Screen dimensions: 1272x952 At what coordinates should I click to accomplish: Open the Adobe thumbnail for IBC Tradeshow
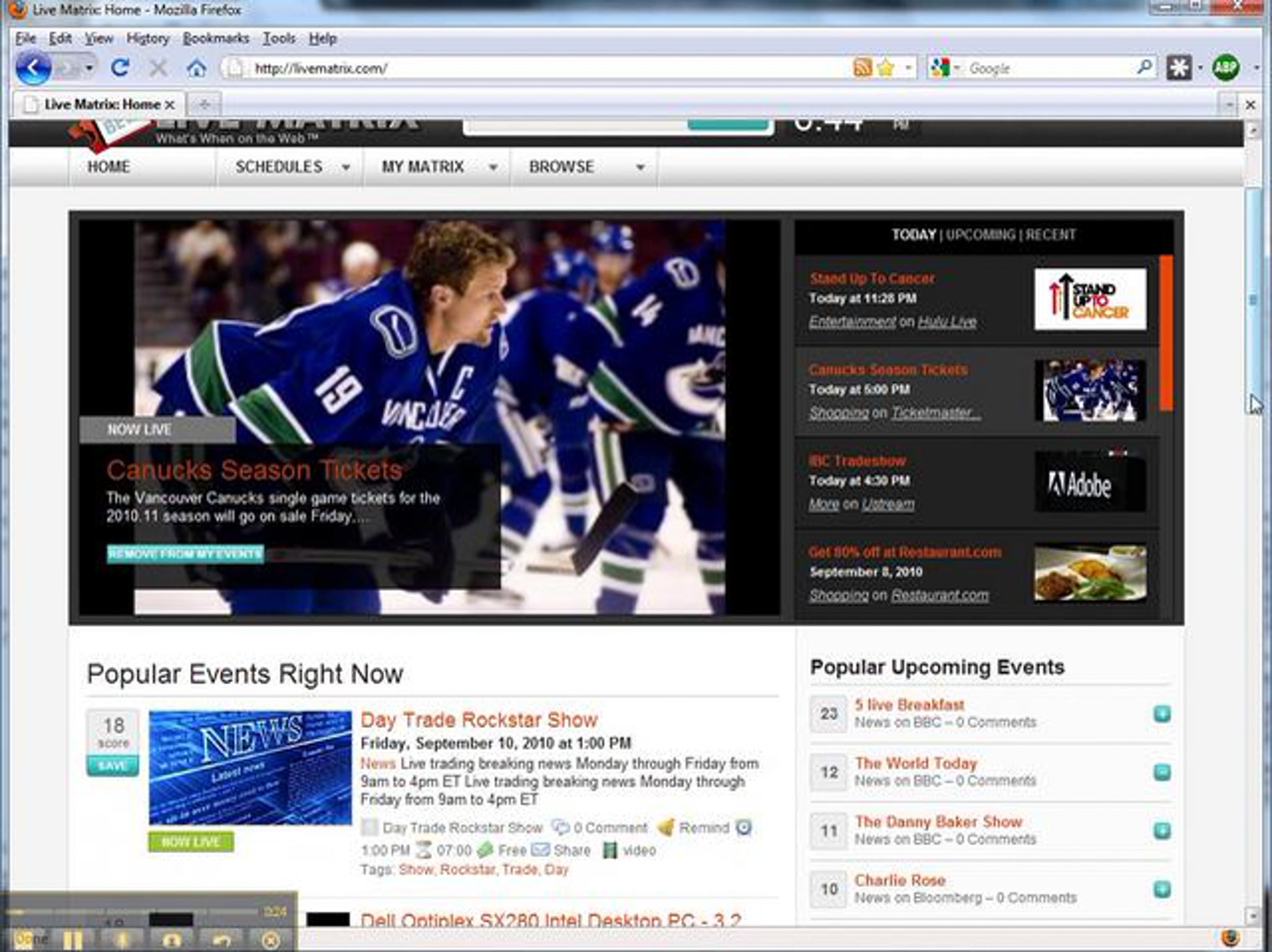pyautogui.click(x=1090, y=482)
